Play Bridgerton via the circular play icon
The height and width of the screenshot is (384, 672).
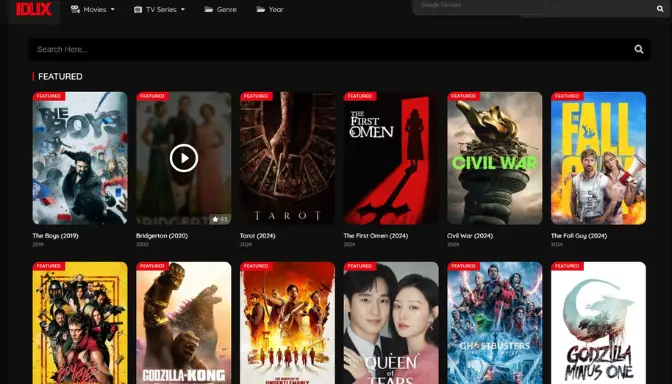click(184, 158)
